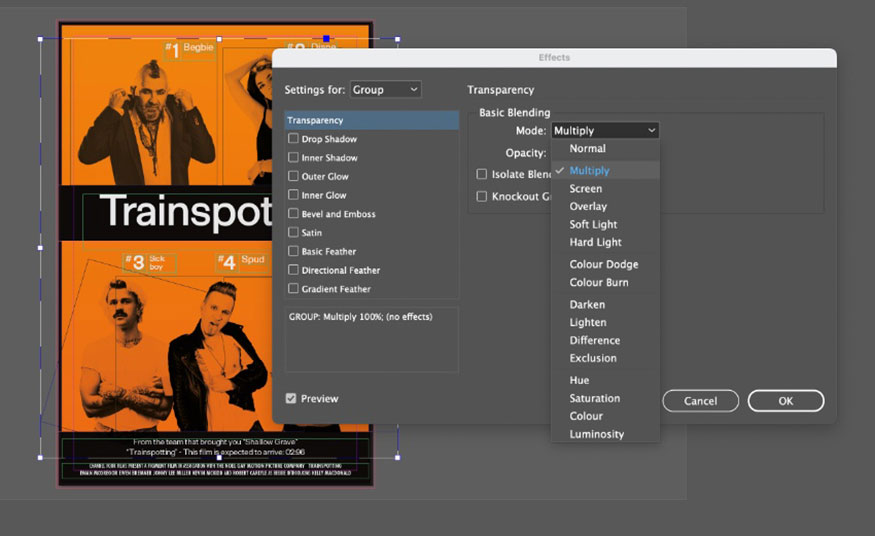Open the Settings for Group dropdown
The width and height of the screenshot is (875, 536).
tap(386, 89)
